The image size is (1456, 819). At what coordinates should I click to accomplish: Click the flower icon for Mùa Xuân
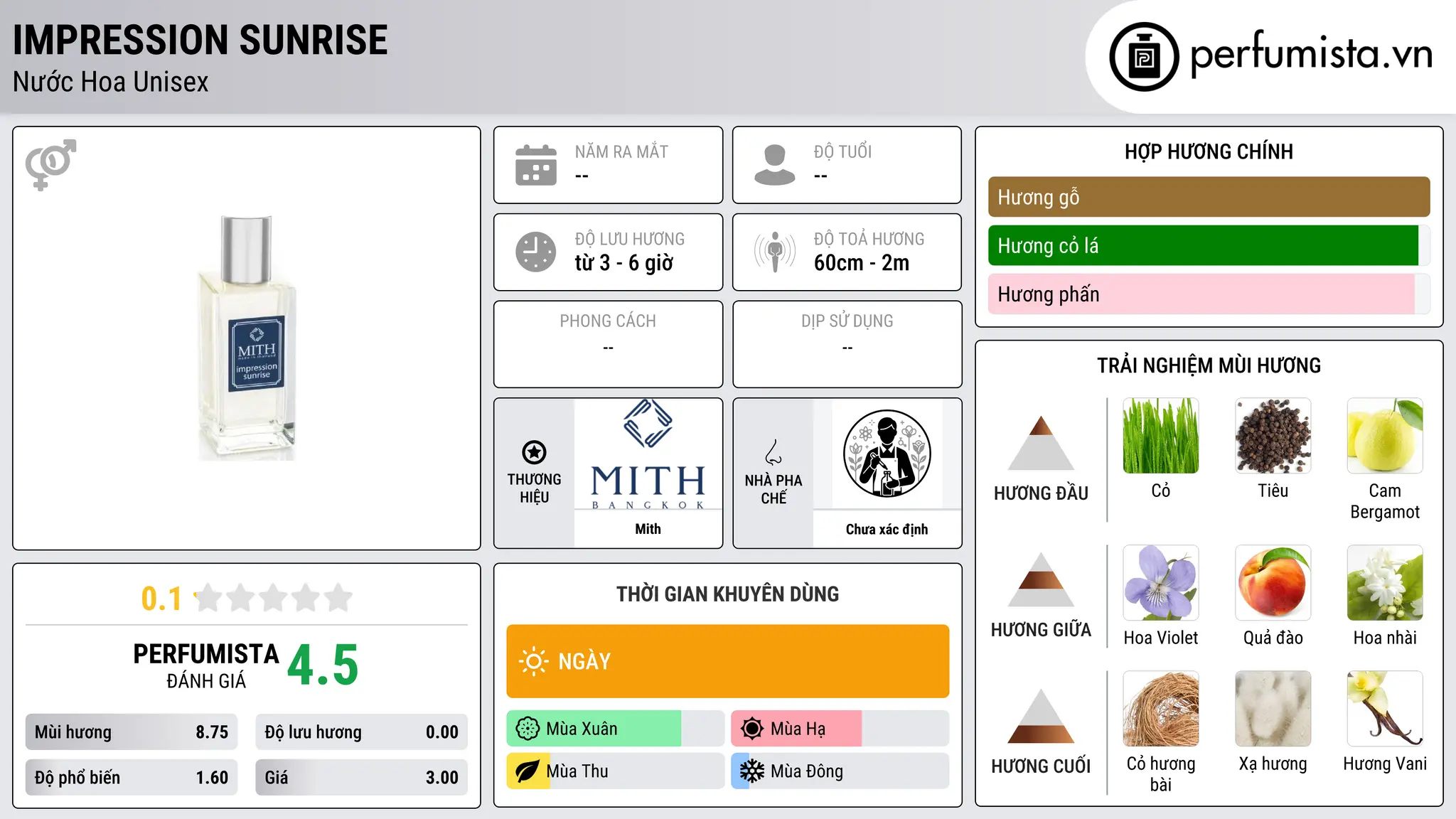pyautogui.click(x=528, y=729)
